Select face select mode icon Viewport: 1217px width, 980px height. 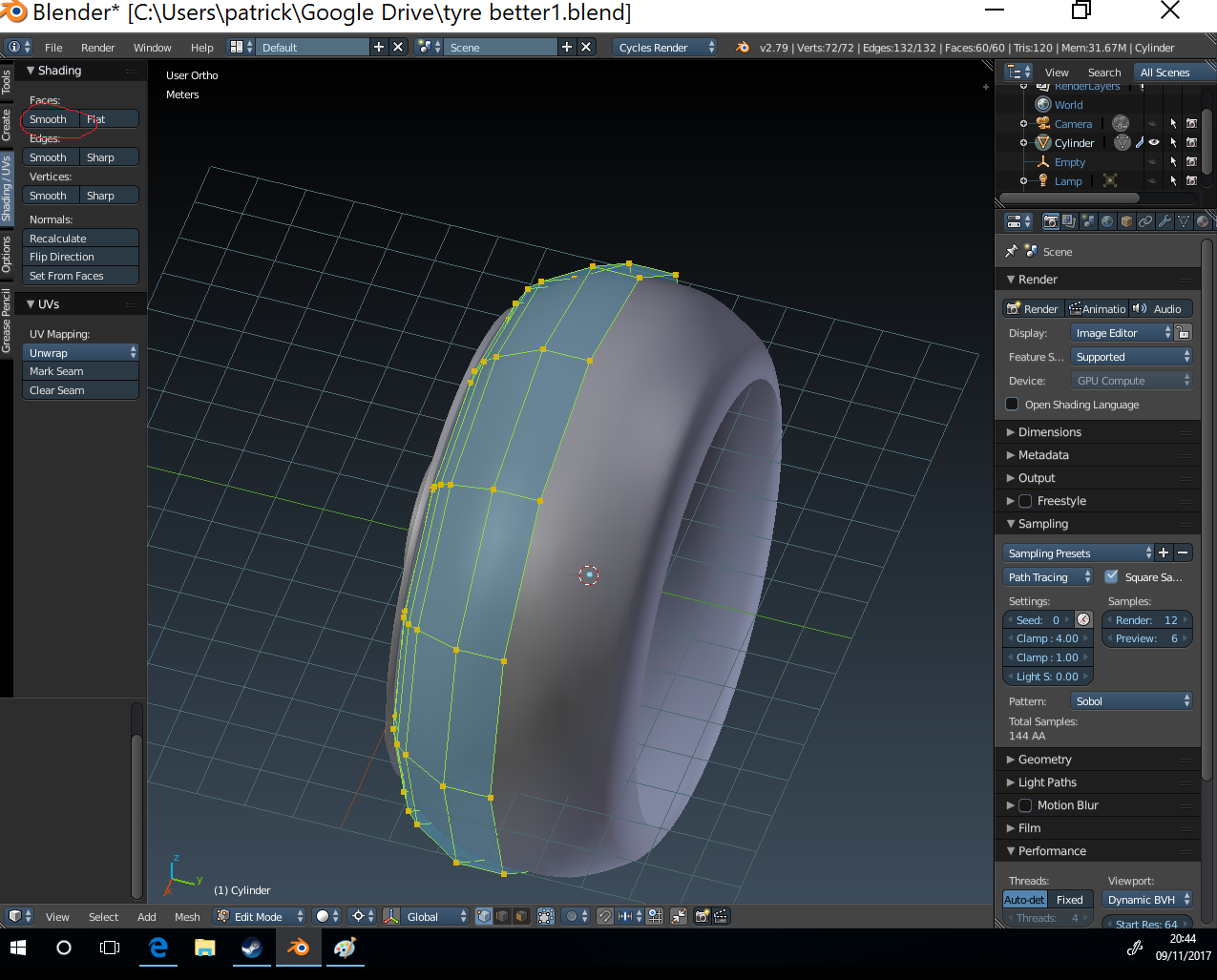coord(520,916)
